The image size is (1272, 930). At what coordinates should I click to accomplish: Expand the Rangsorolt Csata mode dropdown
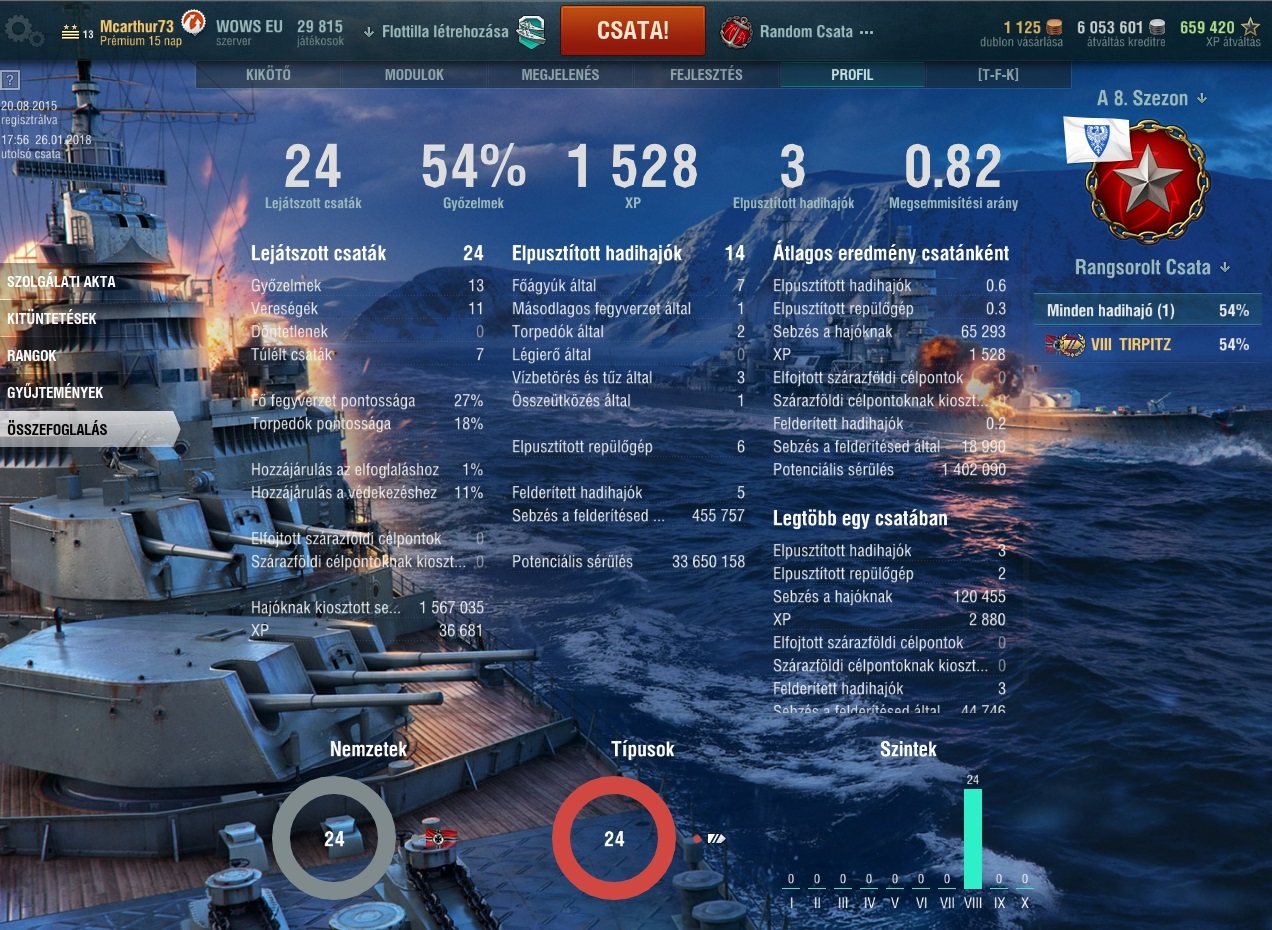coord(1152,267)
